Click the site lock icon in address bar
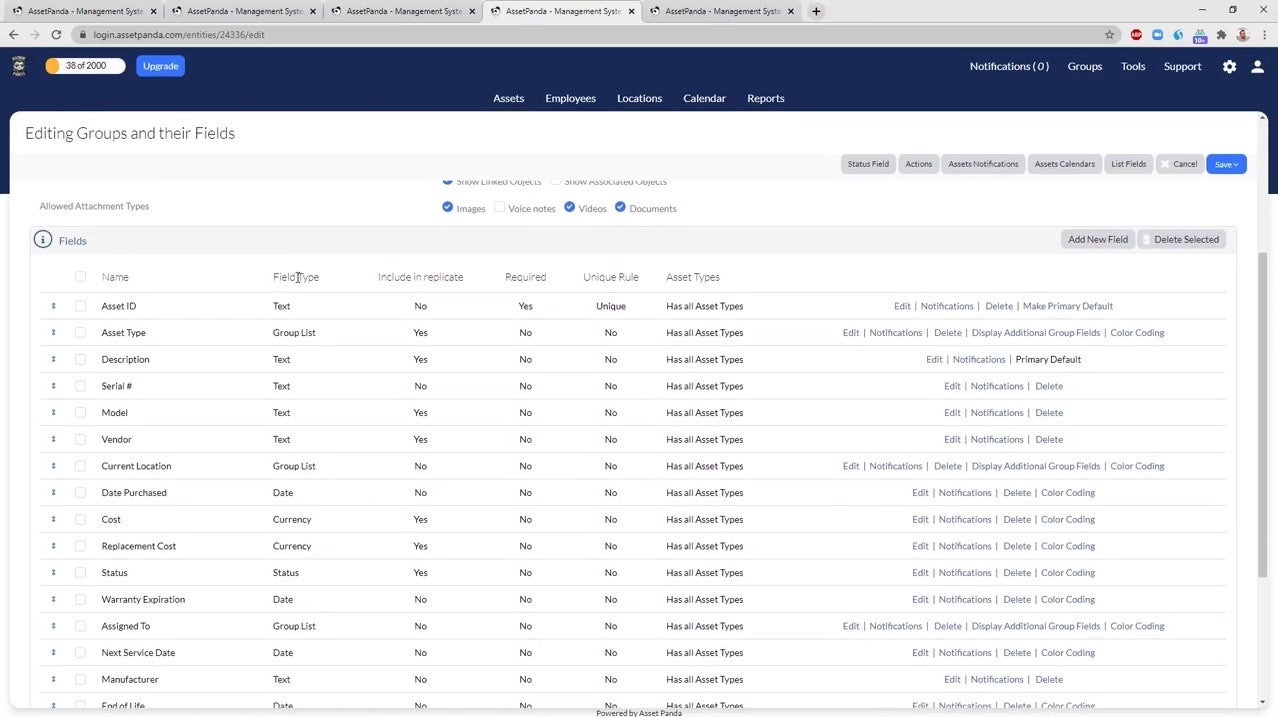This screenshot has width=1278, height=717. pyautogui.click(x=82, y=34)
